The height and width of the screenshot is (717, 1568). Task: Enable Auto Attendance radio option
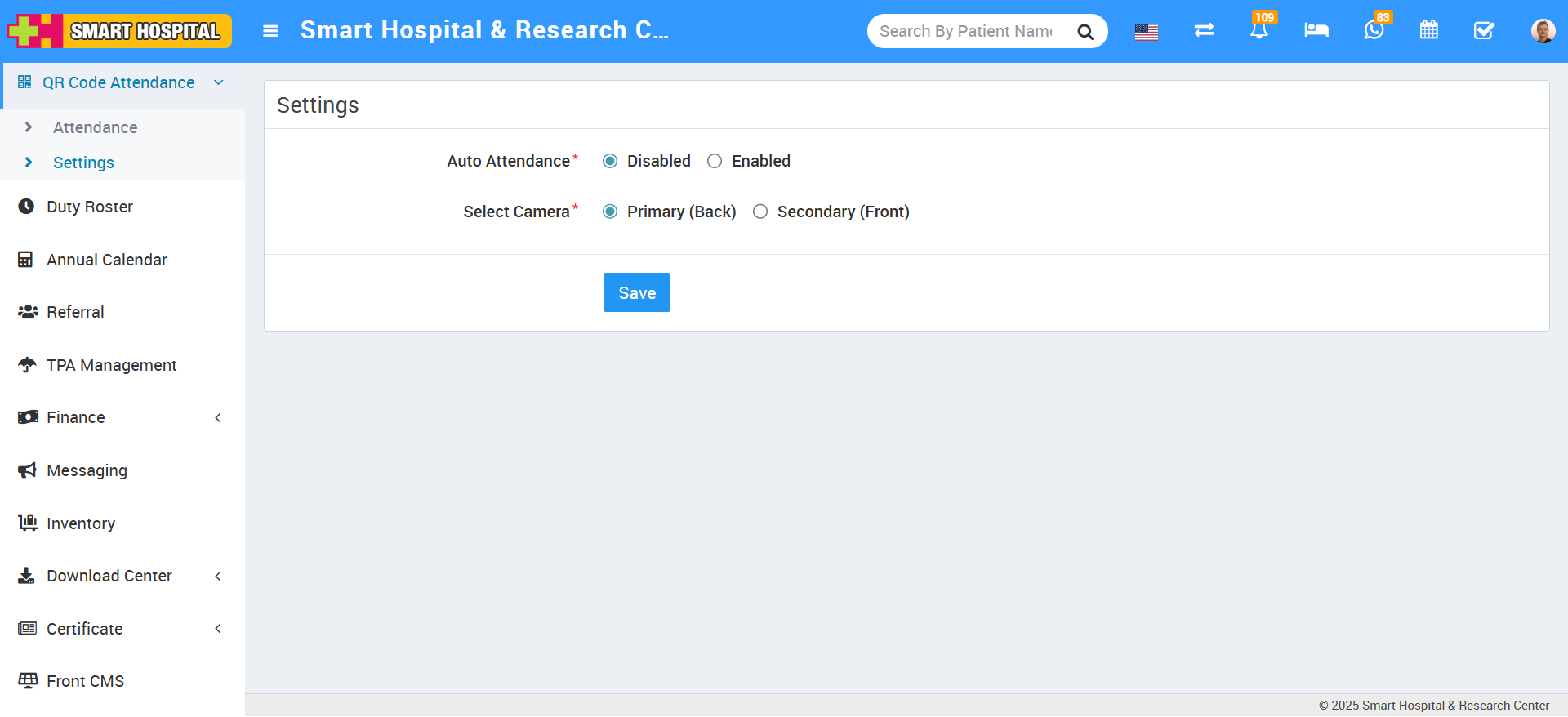715,161
